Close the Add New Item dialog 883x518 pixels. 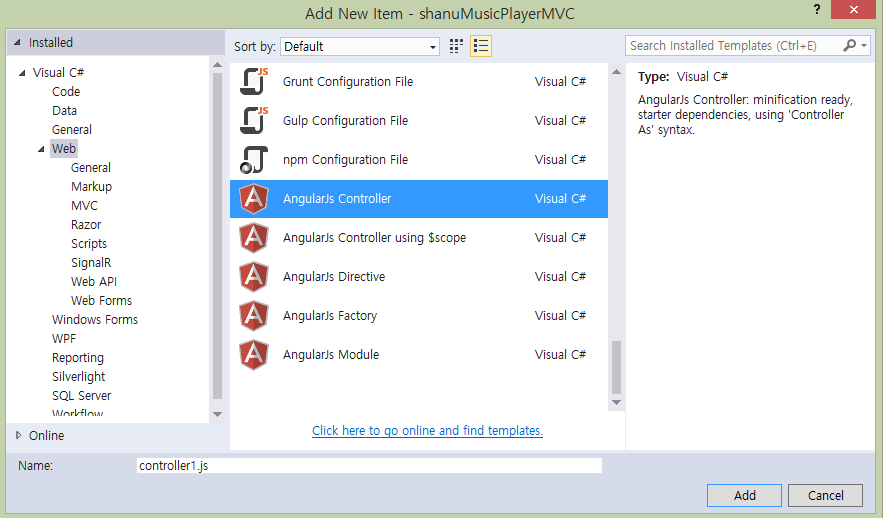tap(853, 10)
